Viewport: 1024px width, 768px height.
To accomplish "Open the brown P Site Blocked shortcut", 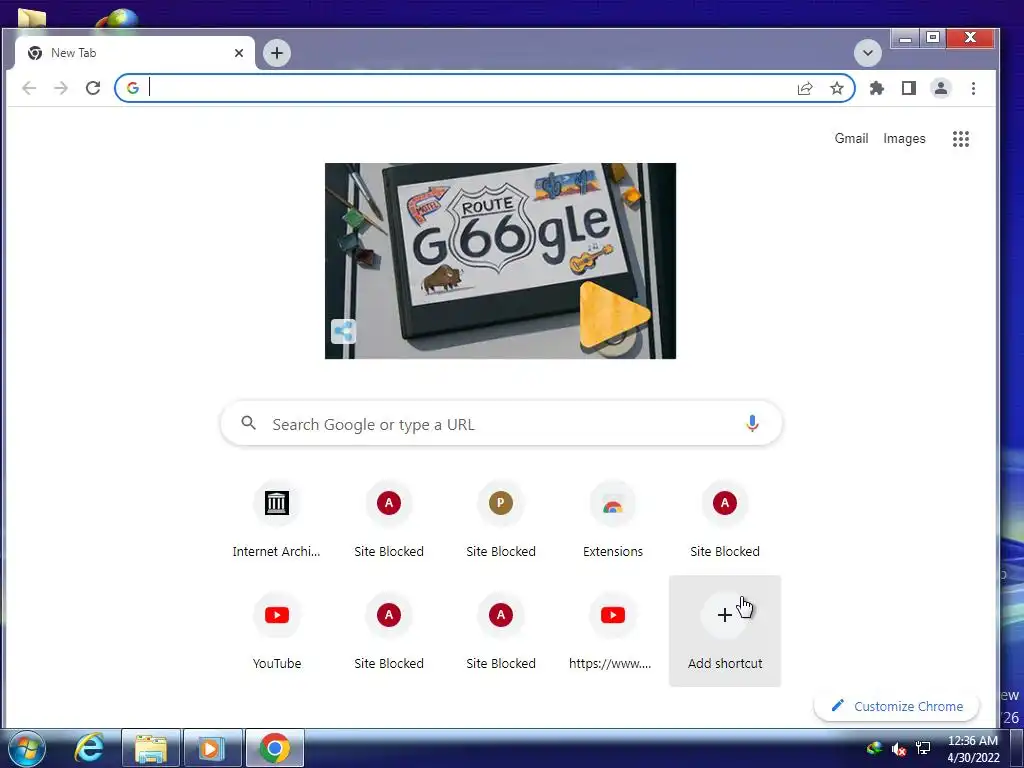I will click(x=501, y=520).
